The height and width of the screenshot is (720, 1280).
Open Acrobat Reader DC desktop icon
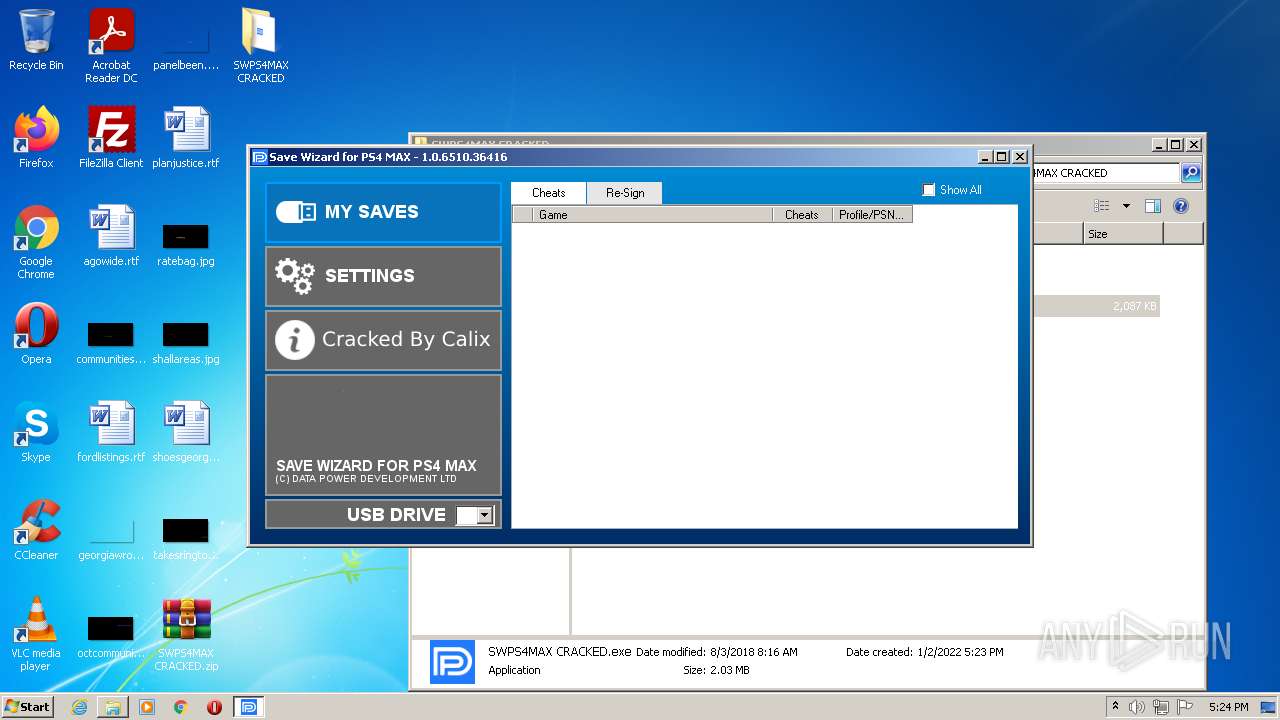(111, 46)
